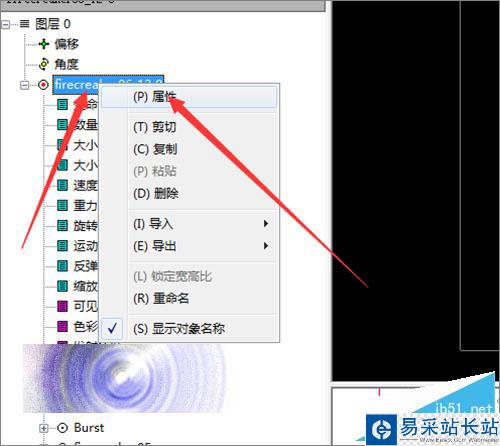500x446 pixels.
Task: Click the 角度 angle rotation icon
Action: pyautogui.click(x=44, y=64)
